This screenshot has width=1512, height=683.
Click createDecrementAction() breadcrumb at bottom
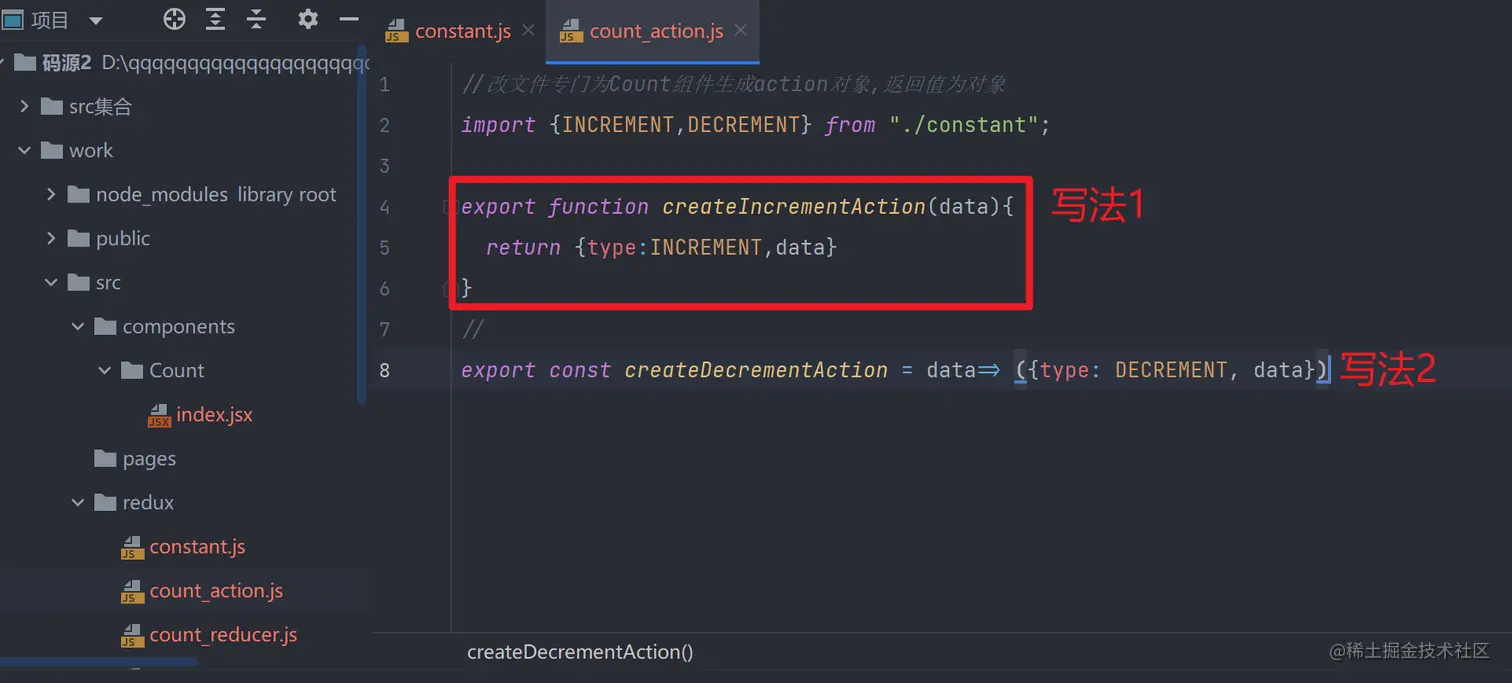[x=580, y=651]
